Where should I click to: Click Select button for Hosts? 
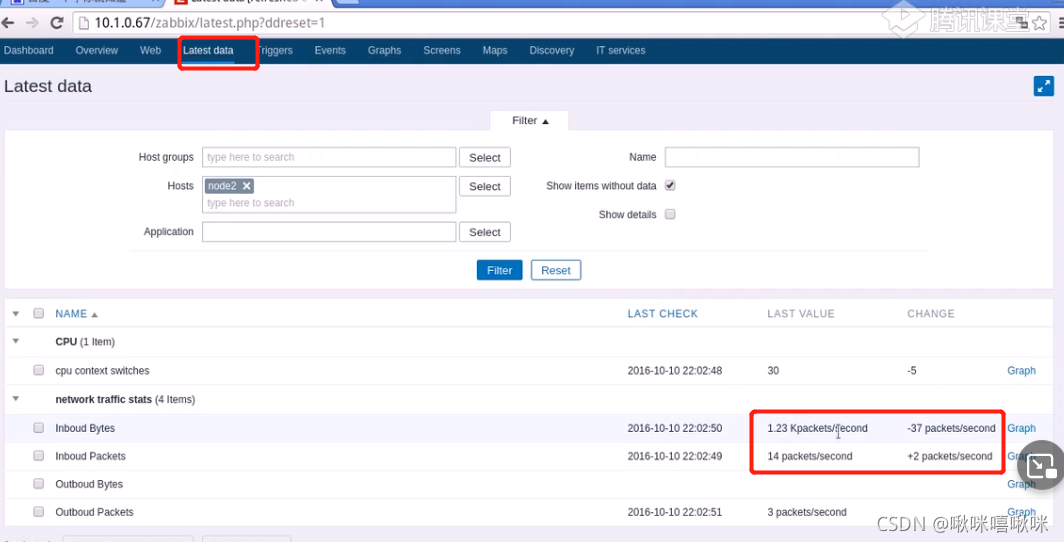click(x=484, y=186)
